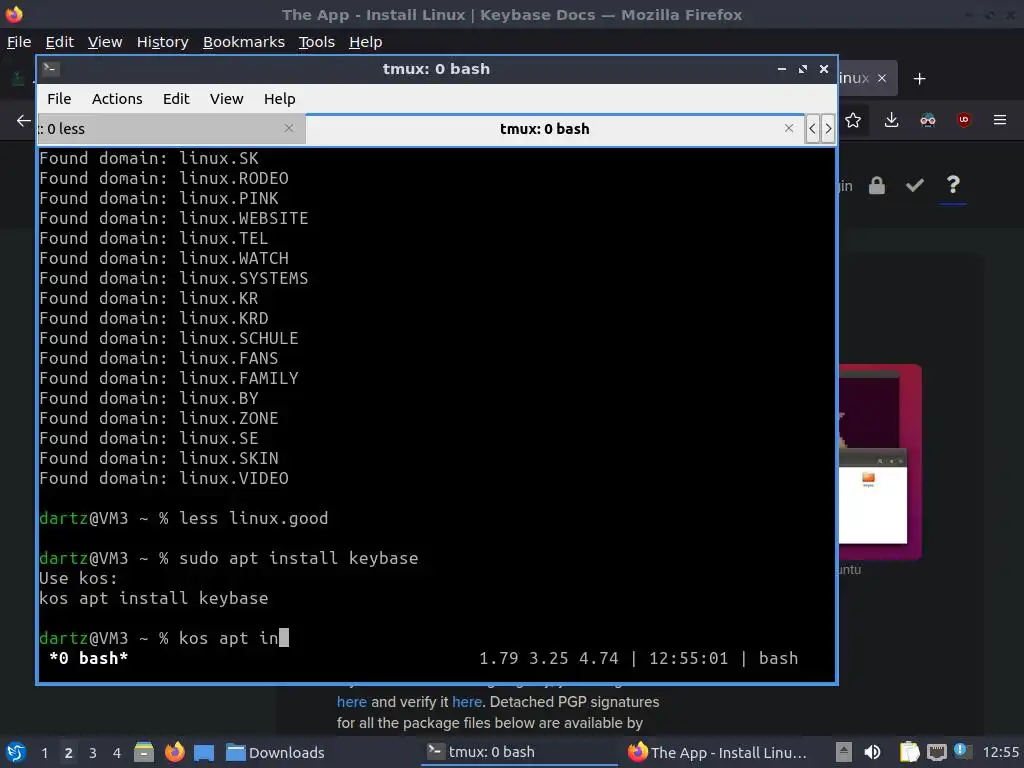1024x768 pixels.
Task: Open Firefox Help menu
Action: (366, 42)
